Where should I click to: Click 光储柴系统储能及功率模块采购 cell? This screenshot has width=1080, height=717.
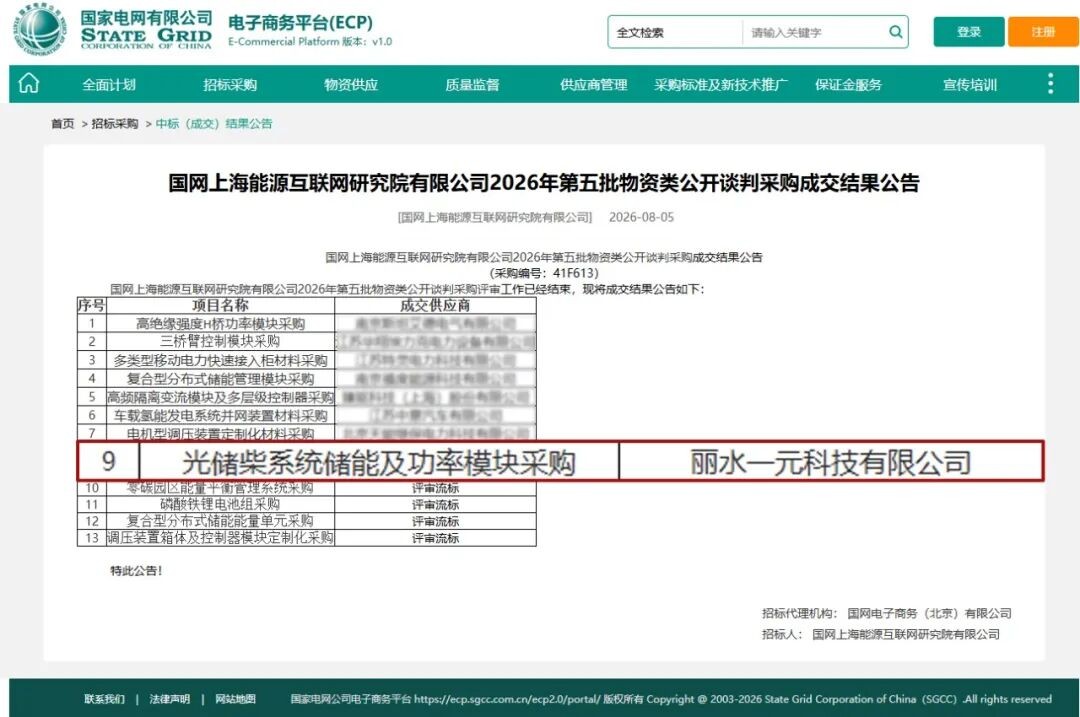[379, 462]
